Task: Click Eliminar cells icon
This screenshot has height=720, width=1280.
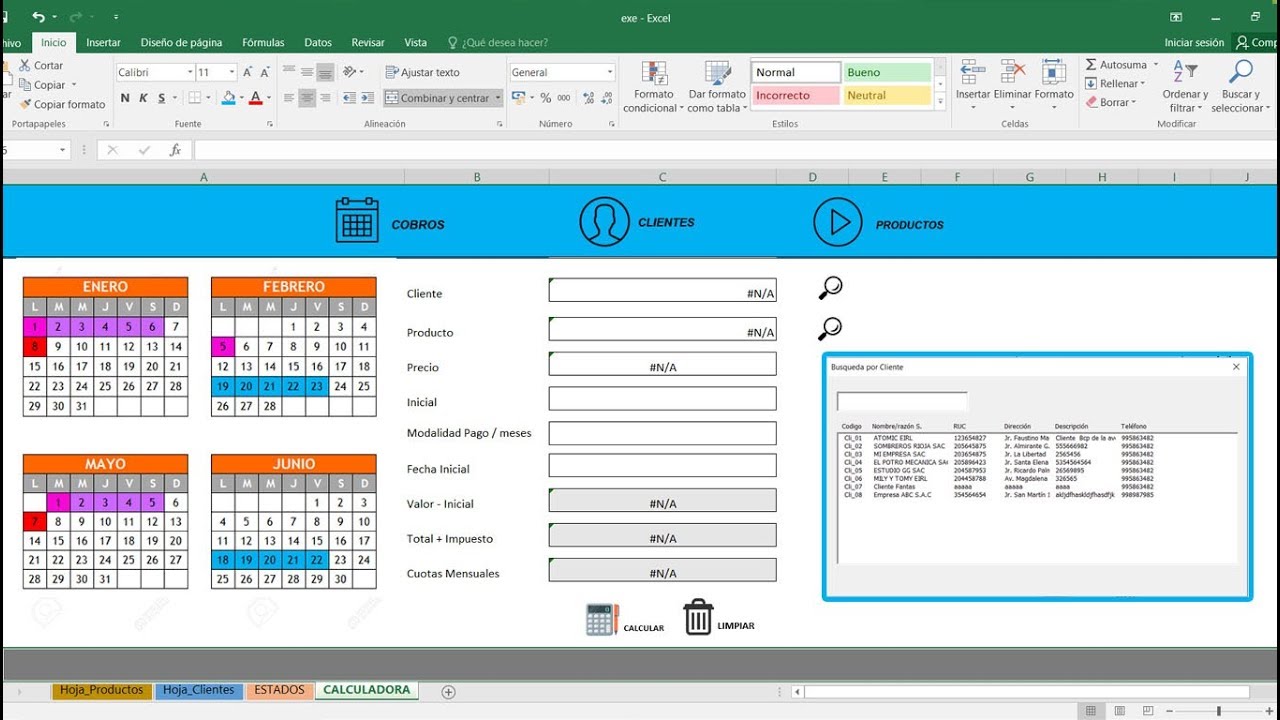Action: (x=1013, y=73)
